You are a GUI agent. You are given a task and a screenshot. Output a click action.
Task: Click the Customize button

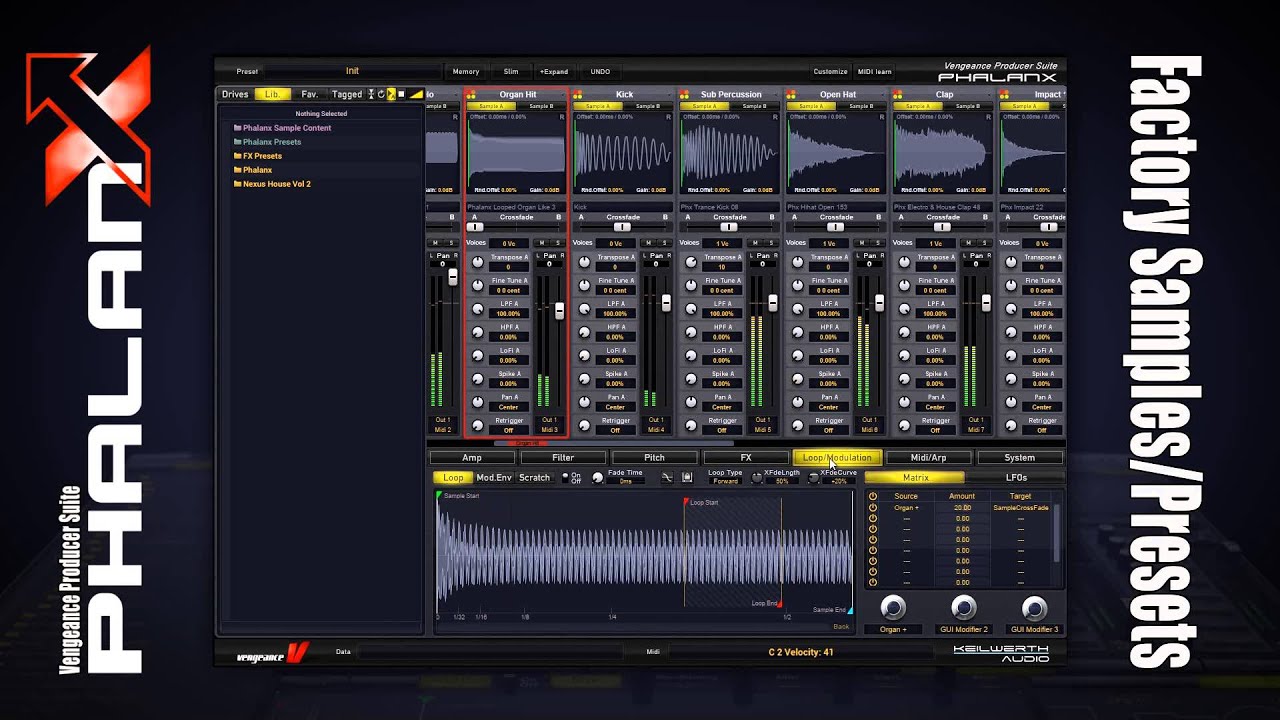coord(830,71)
